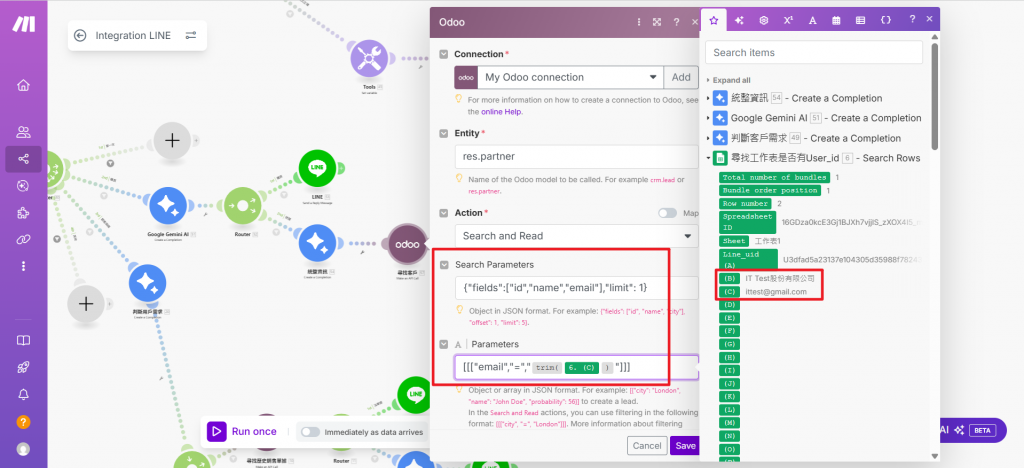
Task: Select the LINE Send a Reply Message module
Action: (317, 168)
